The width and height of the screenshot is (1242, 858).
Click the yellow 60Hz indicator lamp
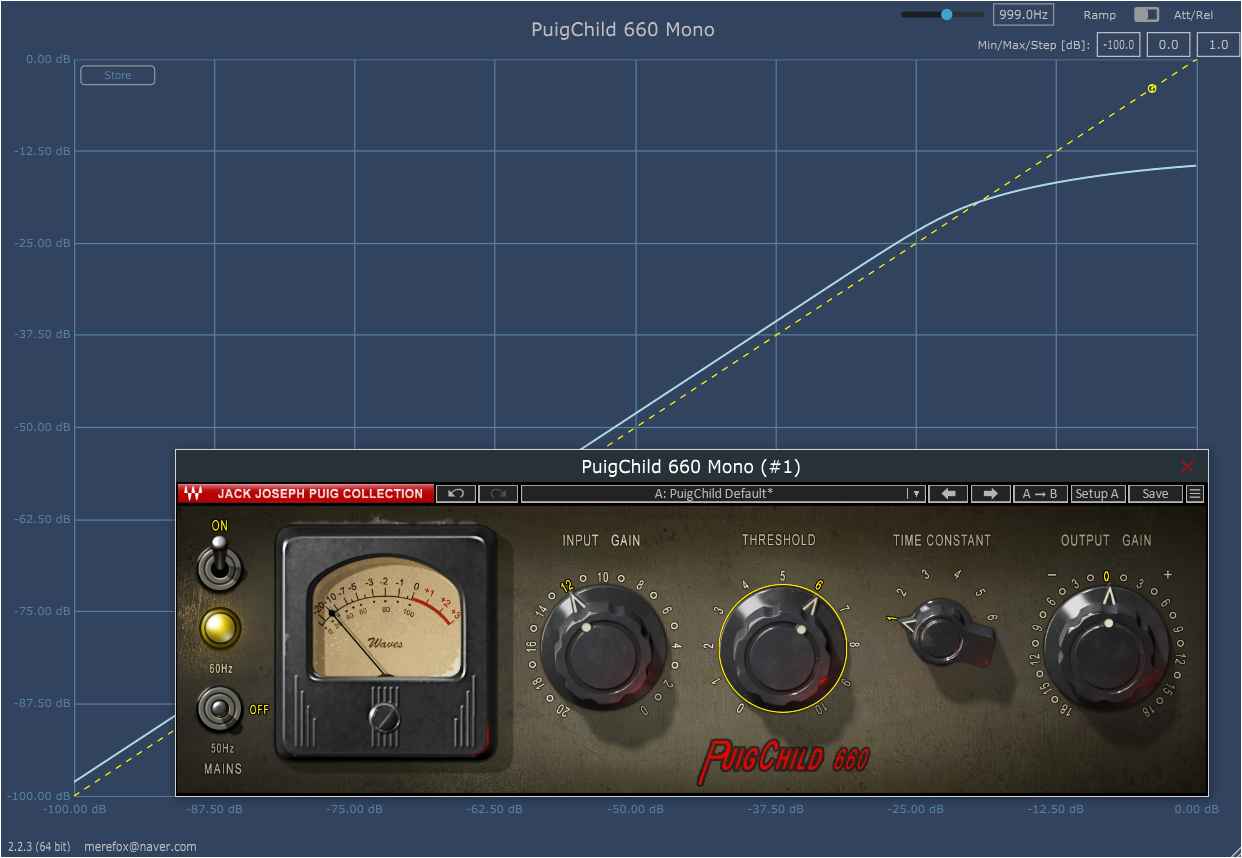221,629
